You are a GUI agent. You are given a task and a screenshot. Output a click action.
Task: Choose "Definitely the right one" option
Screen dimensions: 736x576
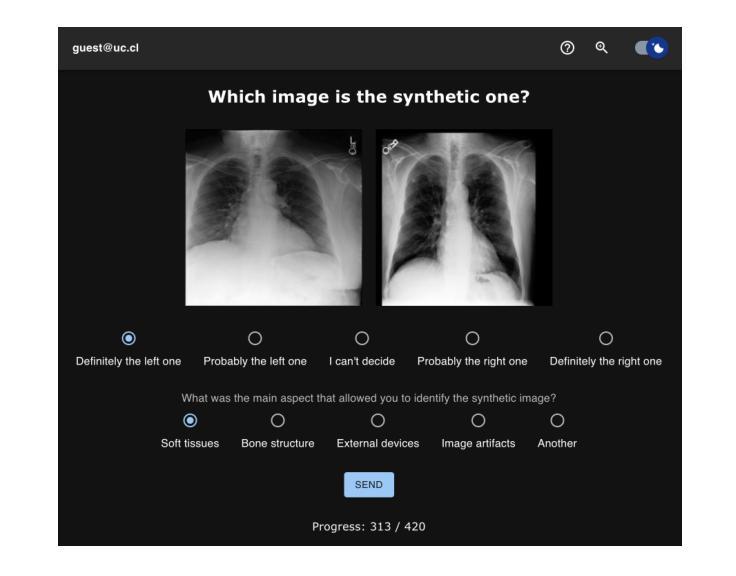[606, 338]
